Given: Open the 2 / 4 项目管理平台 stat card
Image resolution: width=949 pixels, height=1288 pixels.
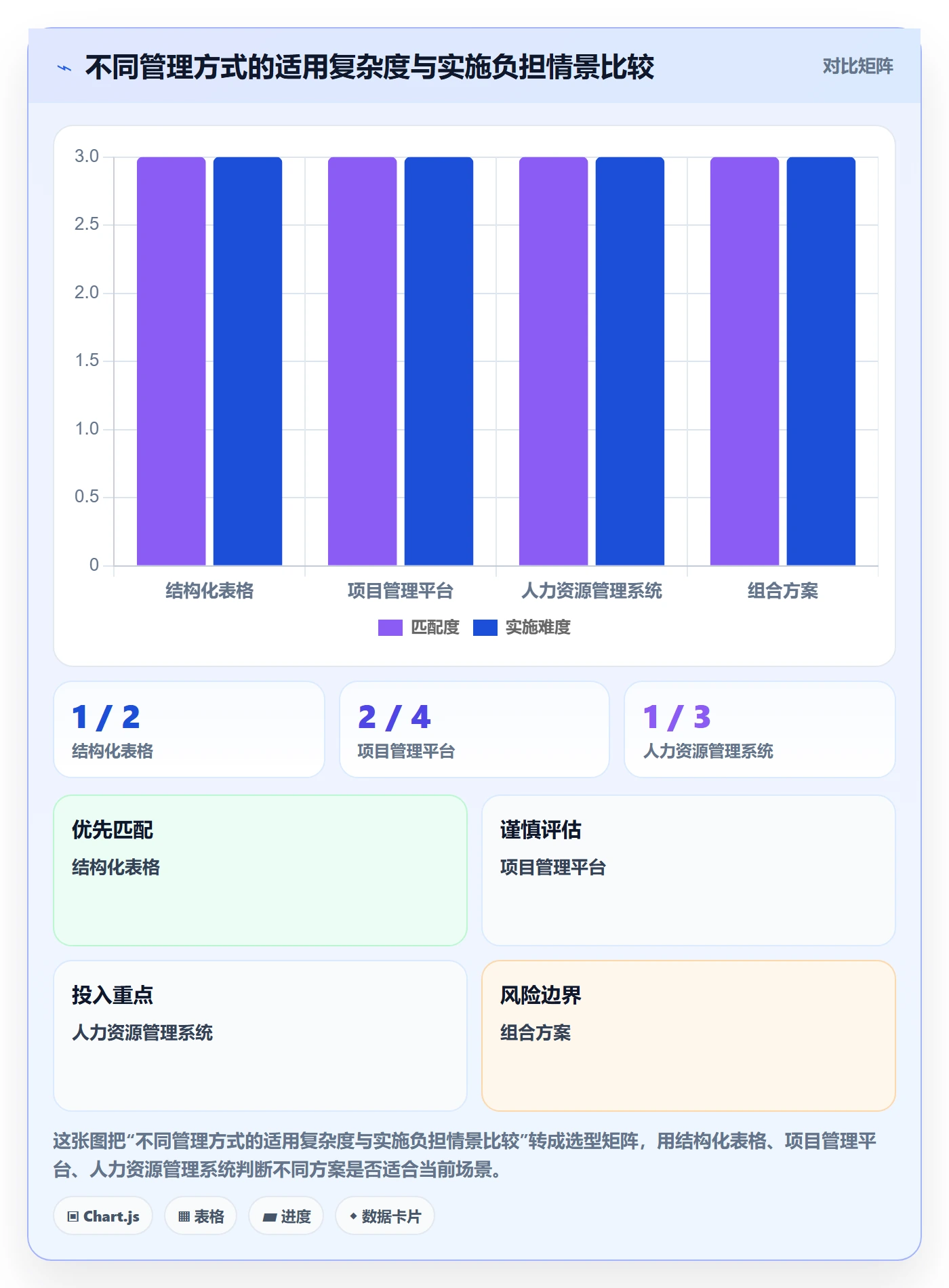Looking at the screenshot, I should point(474,729).
